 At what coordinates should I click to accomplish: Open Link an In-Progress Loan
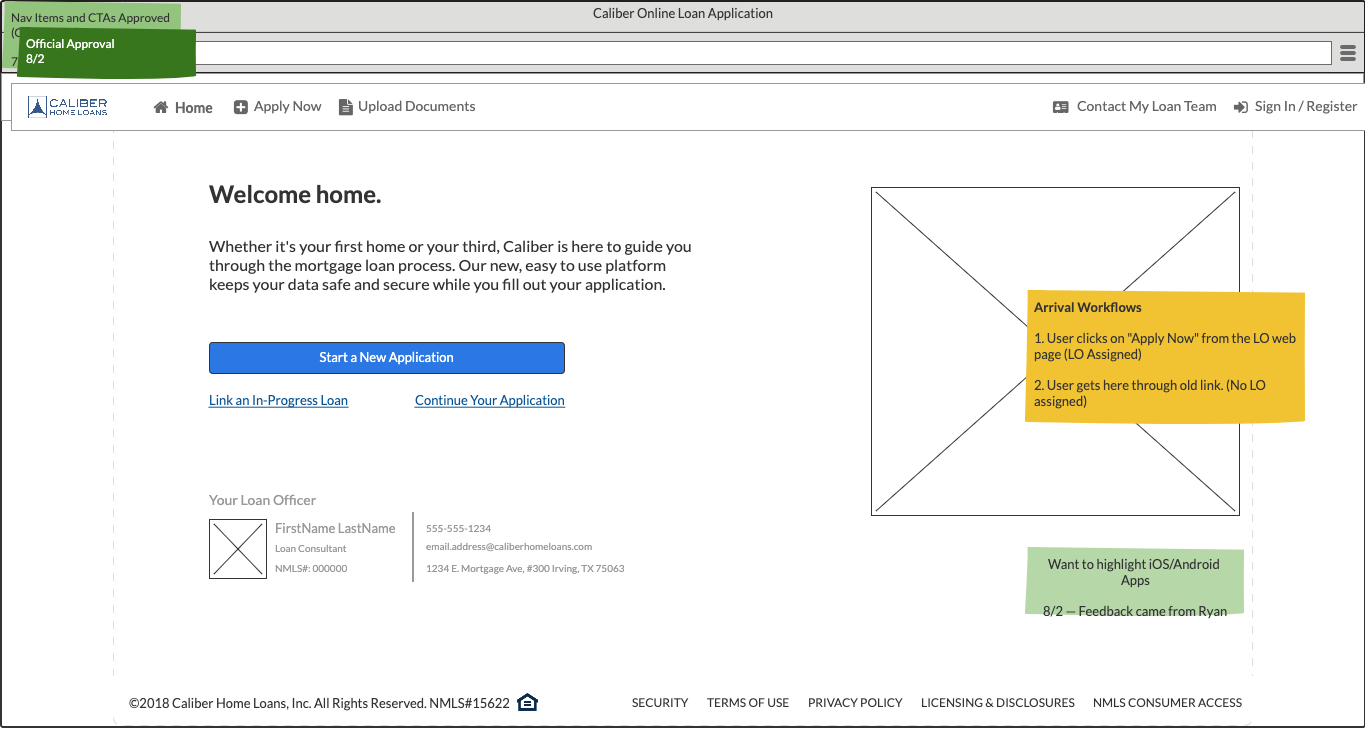coord(278,400)
